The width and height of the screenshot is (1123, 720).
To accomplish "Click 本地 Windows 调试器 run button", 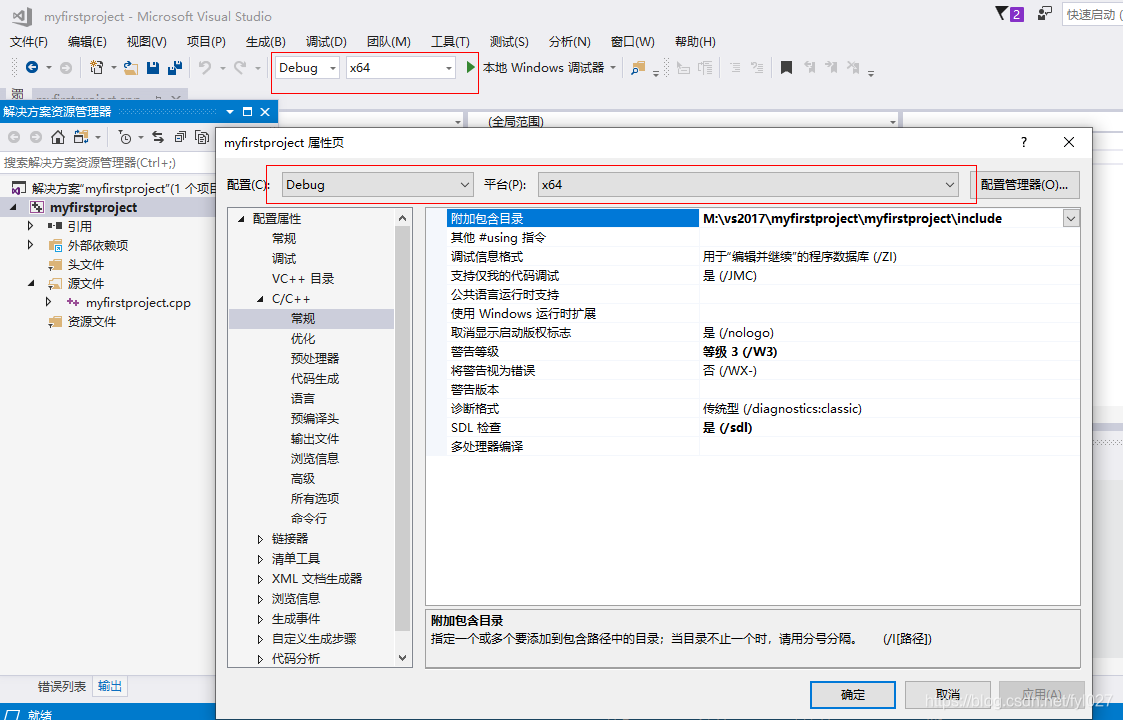I will tap(544, 67).
